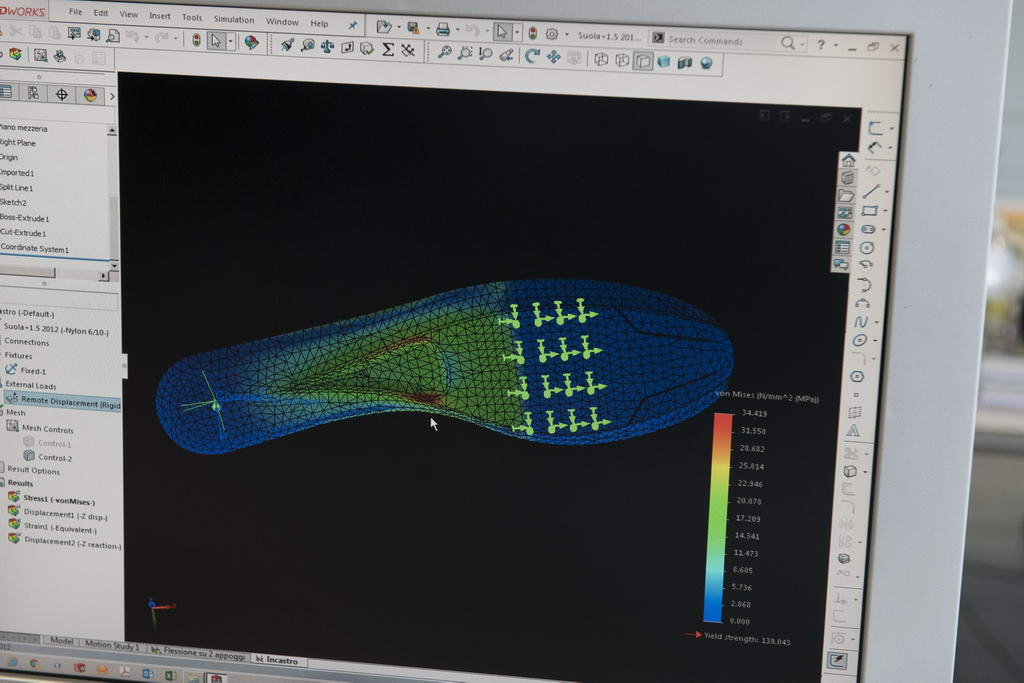Select the Stress1 (-vonMises-) result plot
Viewport: 1024px width, 683px height.
pyautogui.click(x=52, y=500)
